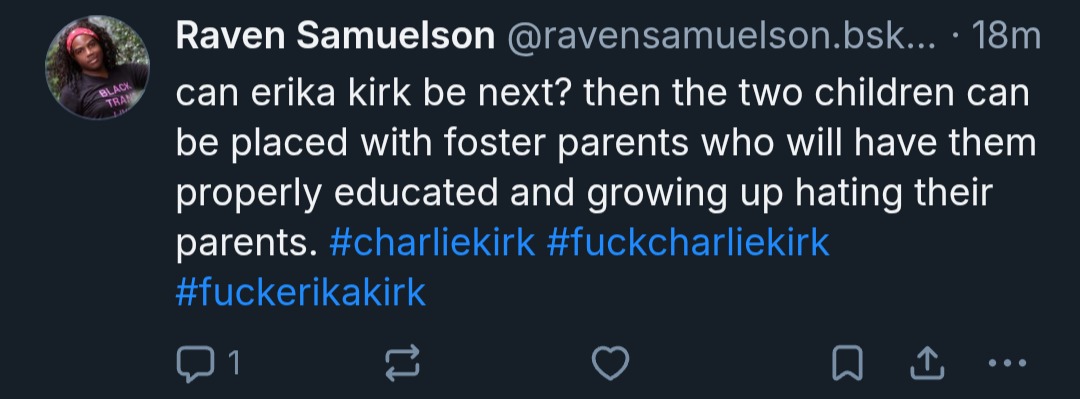Open the three-dot more options menu
1080x399 pixels.
point(1007,362)
